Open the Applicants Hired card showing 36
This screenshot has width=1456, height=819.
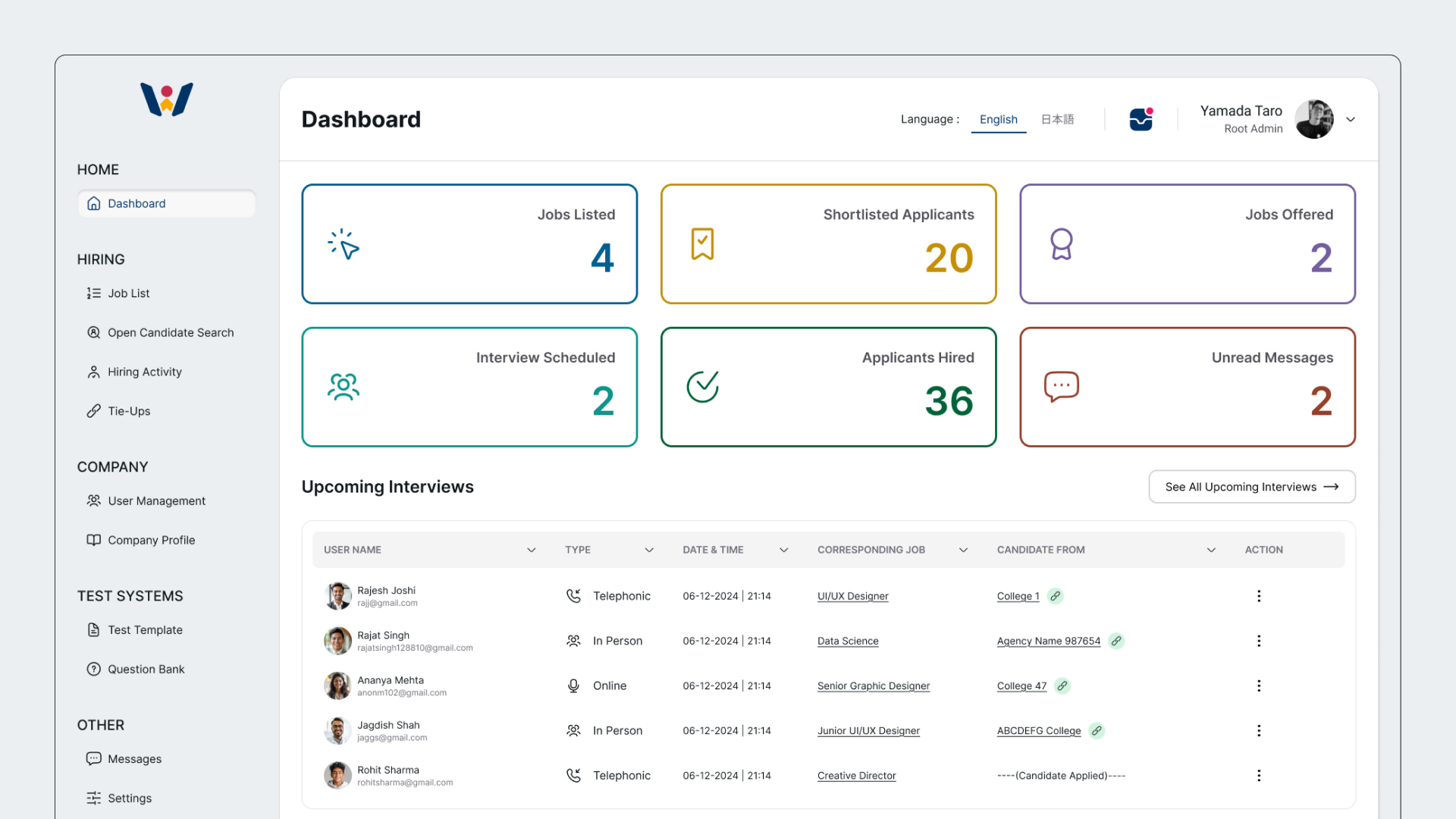click(x=828, y=387)
